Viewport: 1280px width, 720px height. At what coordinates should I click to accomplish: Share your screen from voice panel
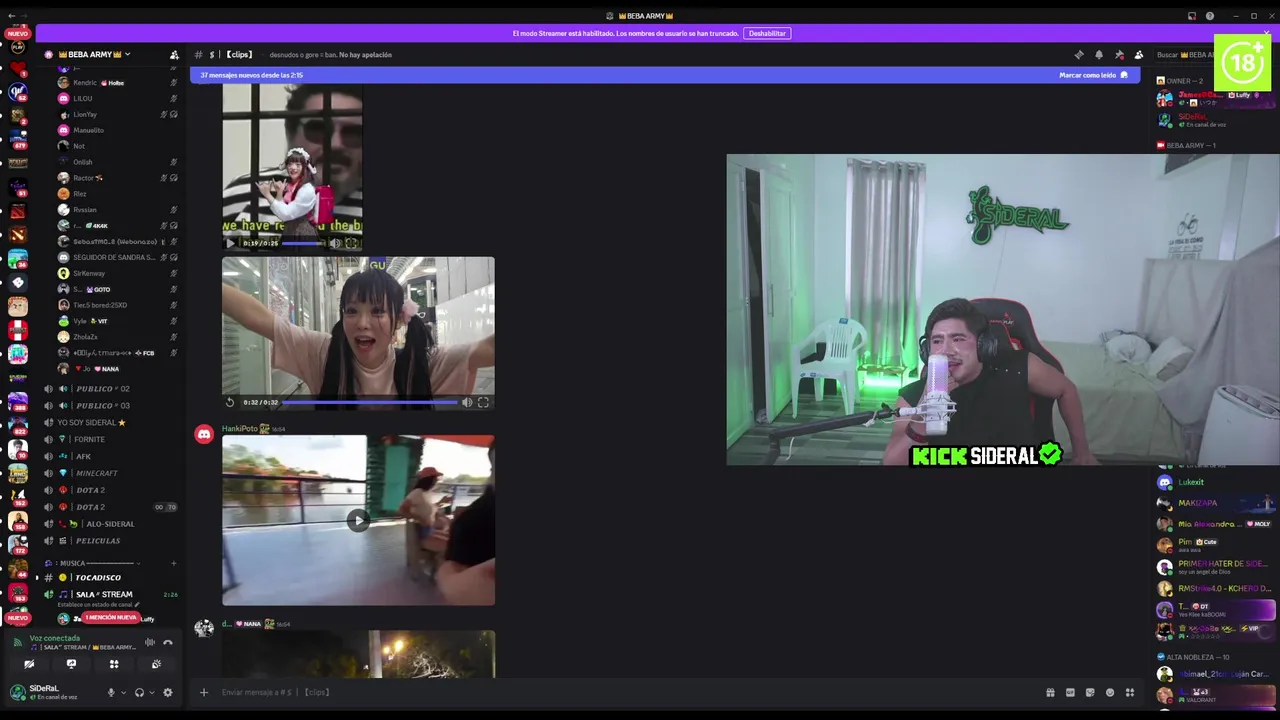tap(71, 664)
